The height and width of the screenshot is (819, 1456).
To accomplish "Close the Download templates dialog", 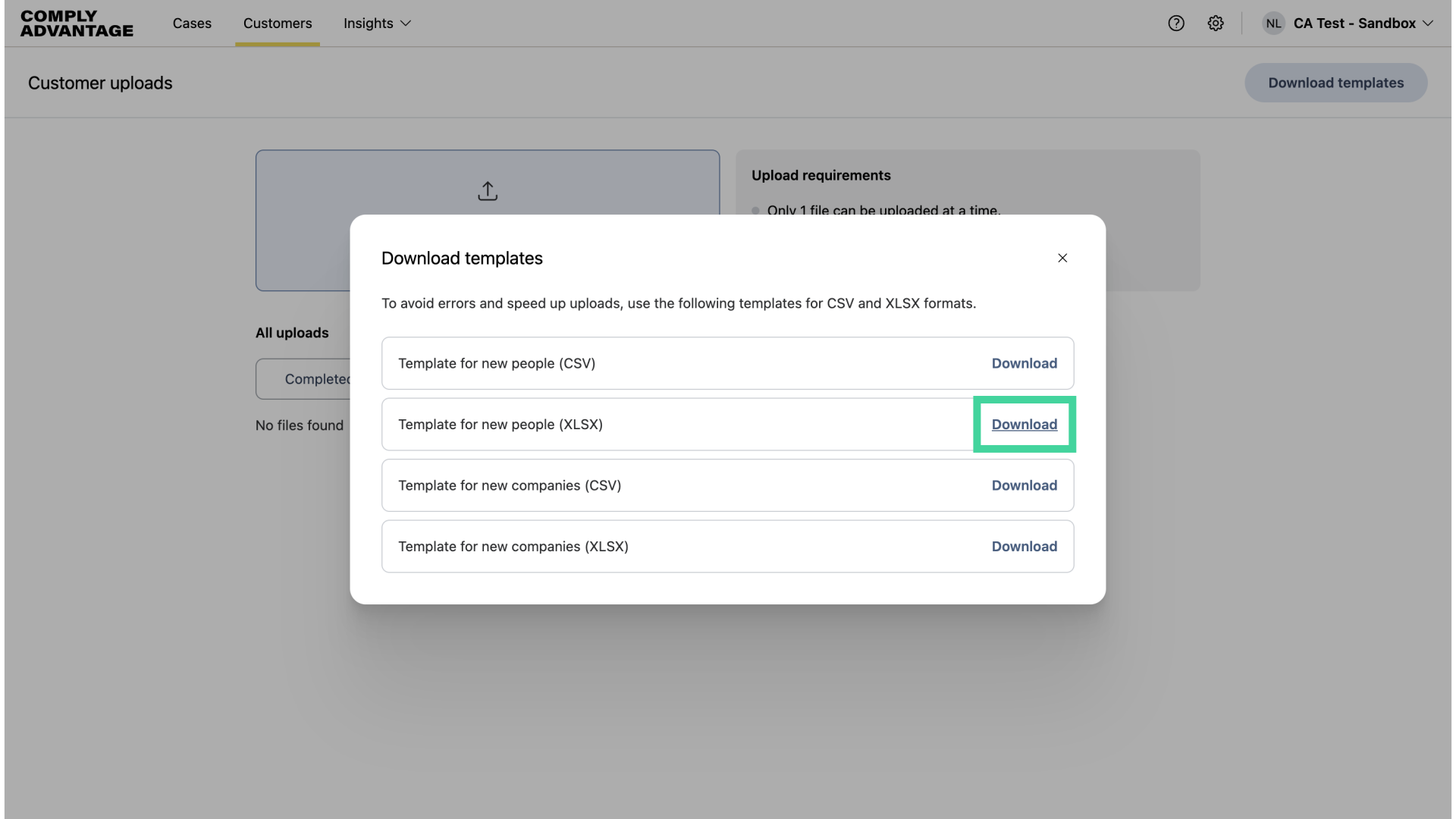I will tap(1062, 258).
